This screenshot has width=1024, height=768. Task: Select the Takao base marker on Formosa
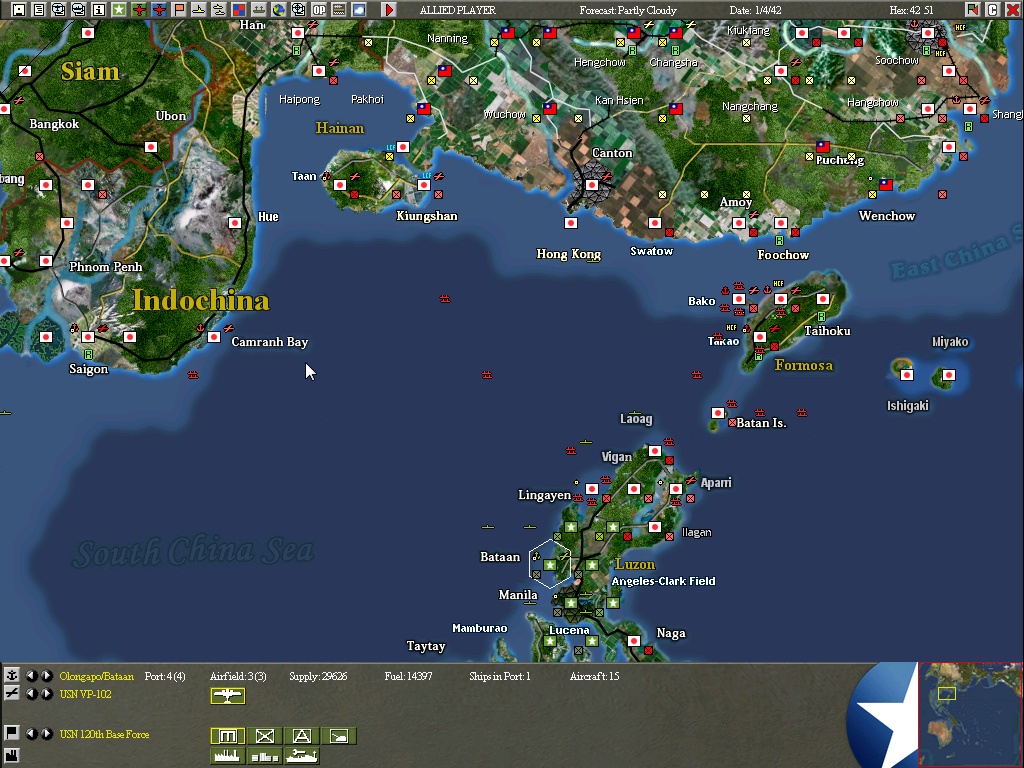(760, 337)
